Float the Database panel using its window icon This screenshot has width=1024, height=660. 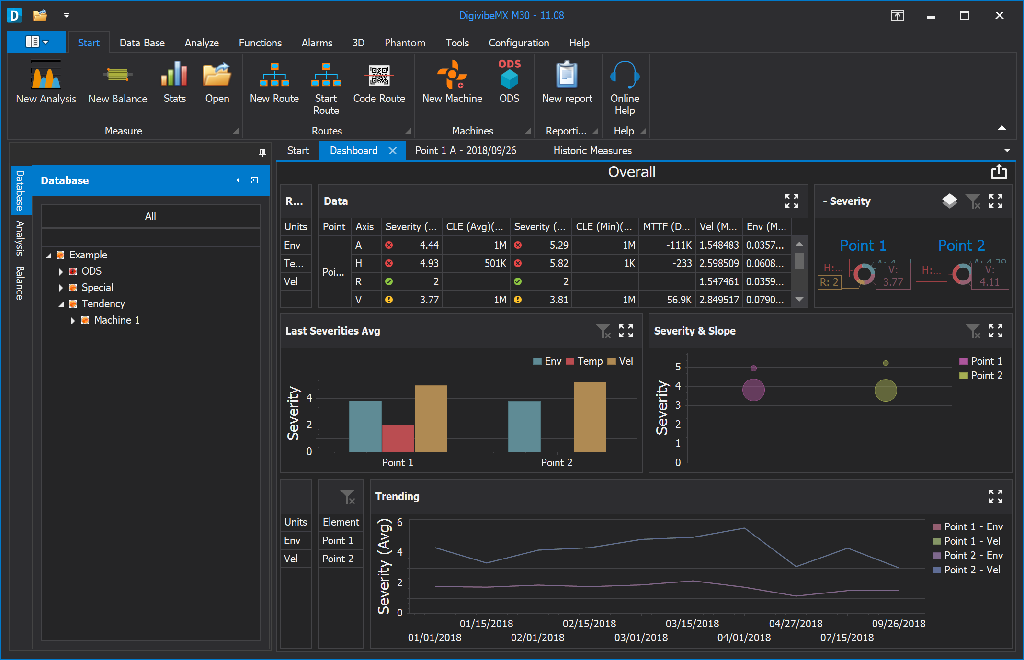coord(254,180)
